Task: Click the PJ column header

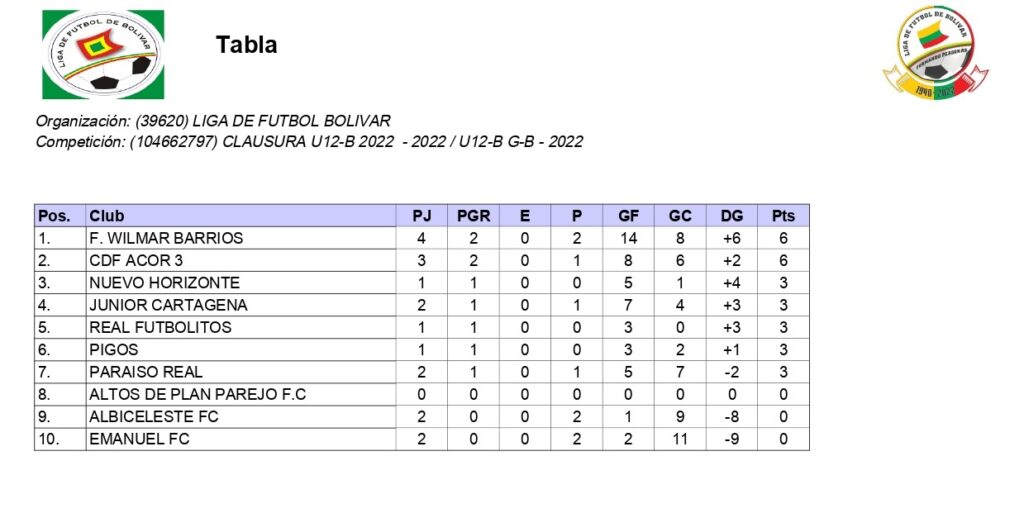Action: coord(422,216)
